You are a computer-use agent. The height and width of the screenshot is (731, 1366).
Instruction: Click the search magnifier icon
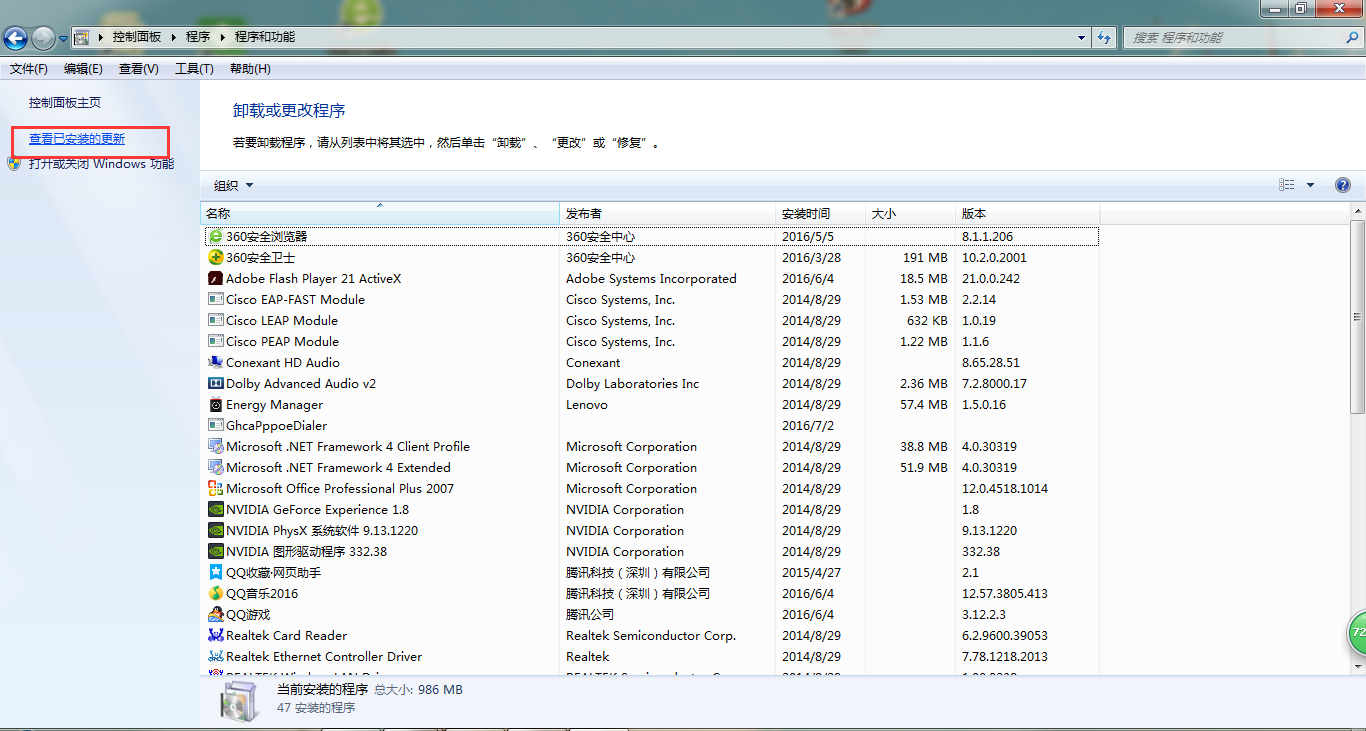point(1352,37)
